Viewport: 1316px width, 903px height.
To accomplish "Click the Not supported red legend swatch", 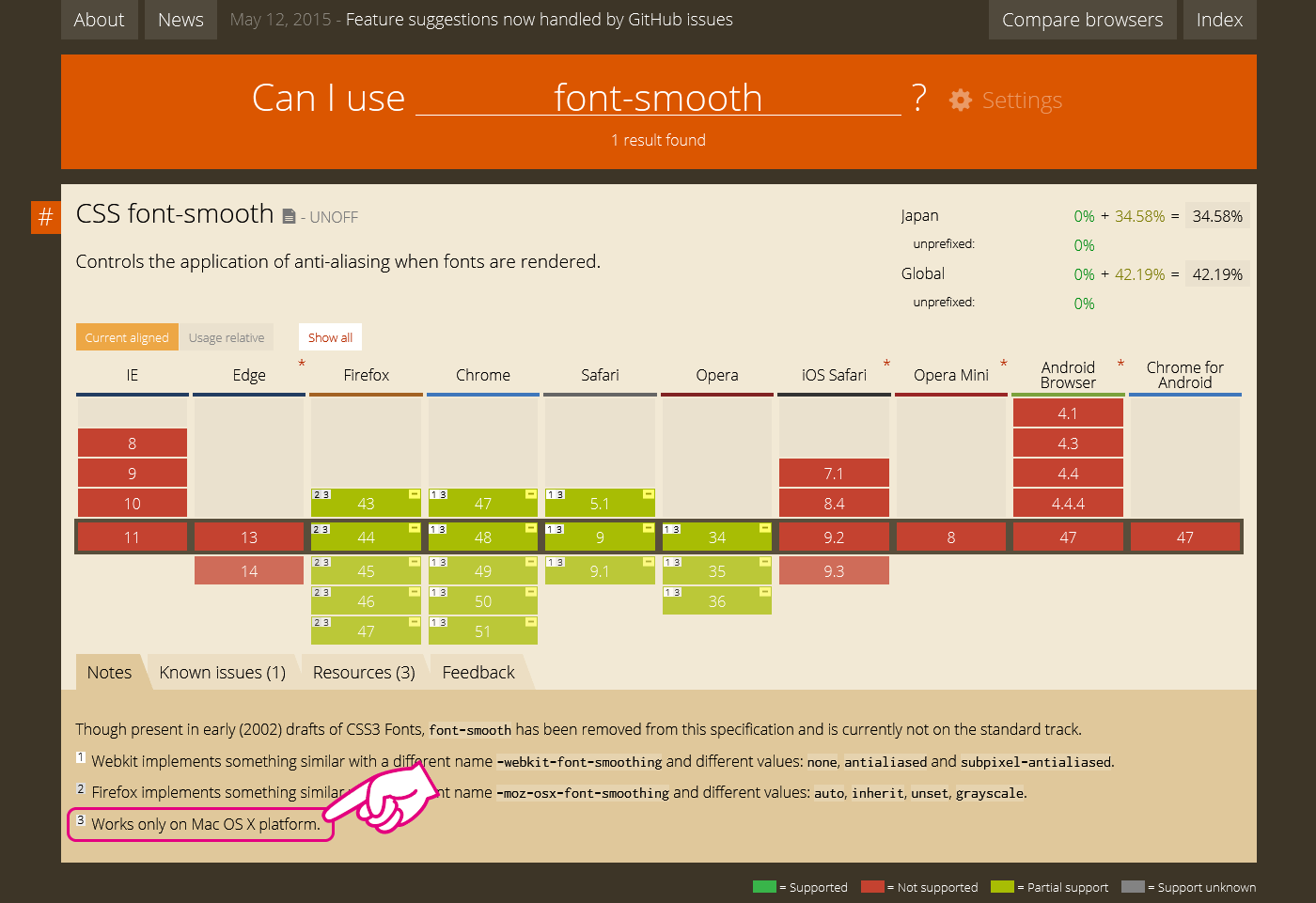I will coord(872,887).
